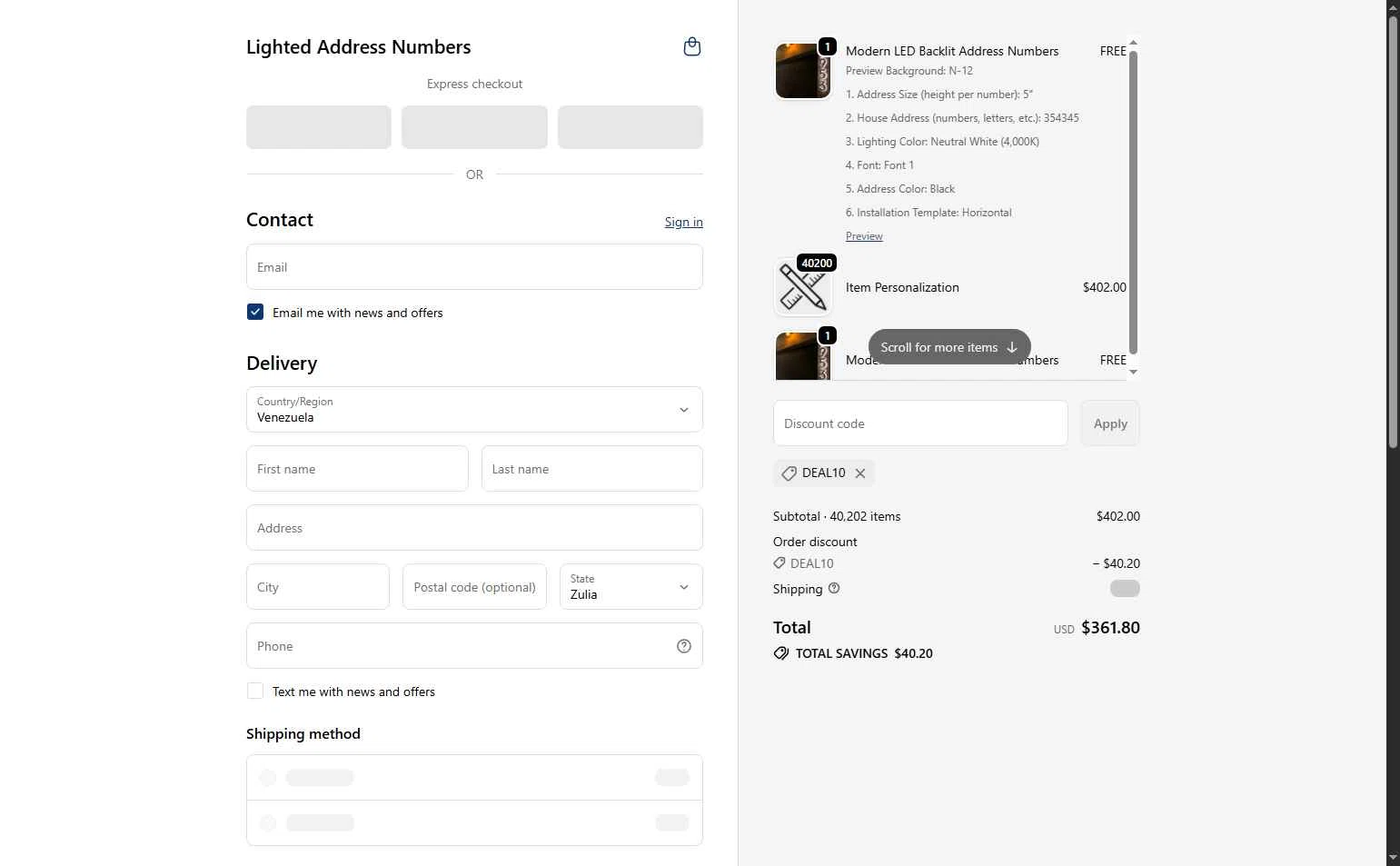Enable Text me with news and offers
The image size is (1400, 866).
click(x=255, y=691)
